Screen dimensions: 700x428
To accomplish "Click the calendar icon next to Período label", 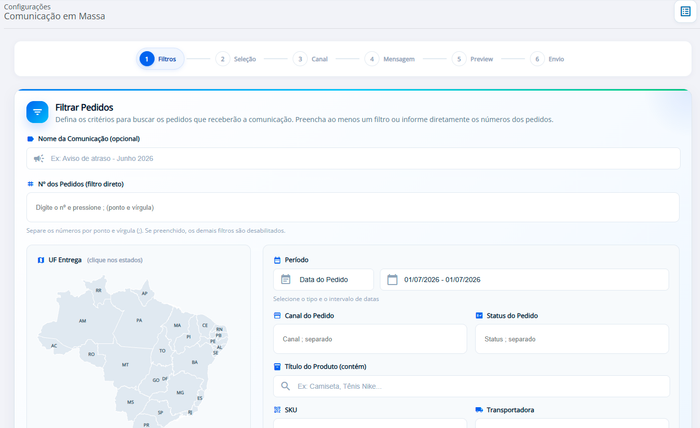I will click(x=277, y=260).
